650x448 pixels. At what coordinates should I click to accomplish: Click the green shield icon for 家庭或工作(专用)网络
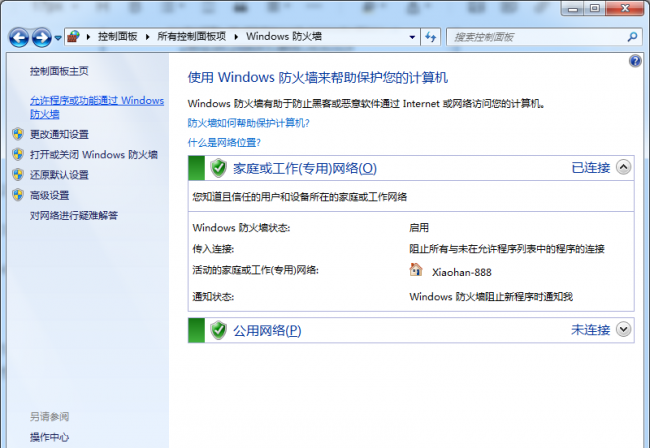point(218,168)
